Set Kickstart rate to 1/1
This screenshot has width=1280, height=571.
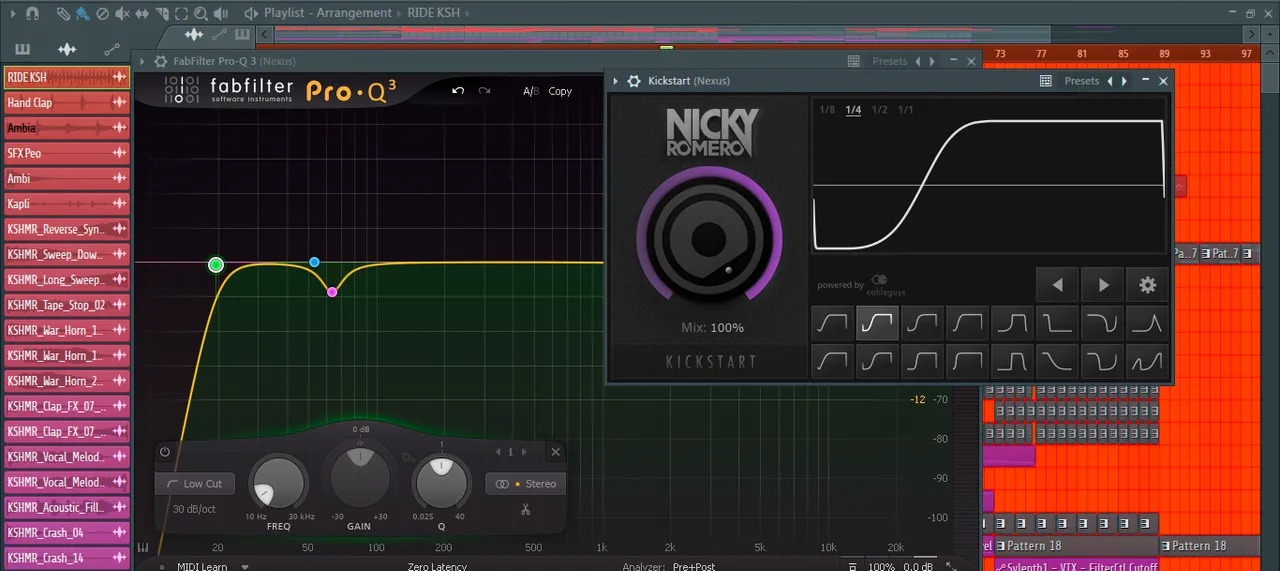(905, 110)
